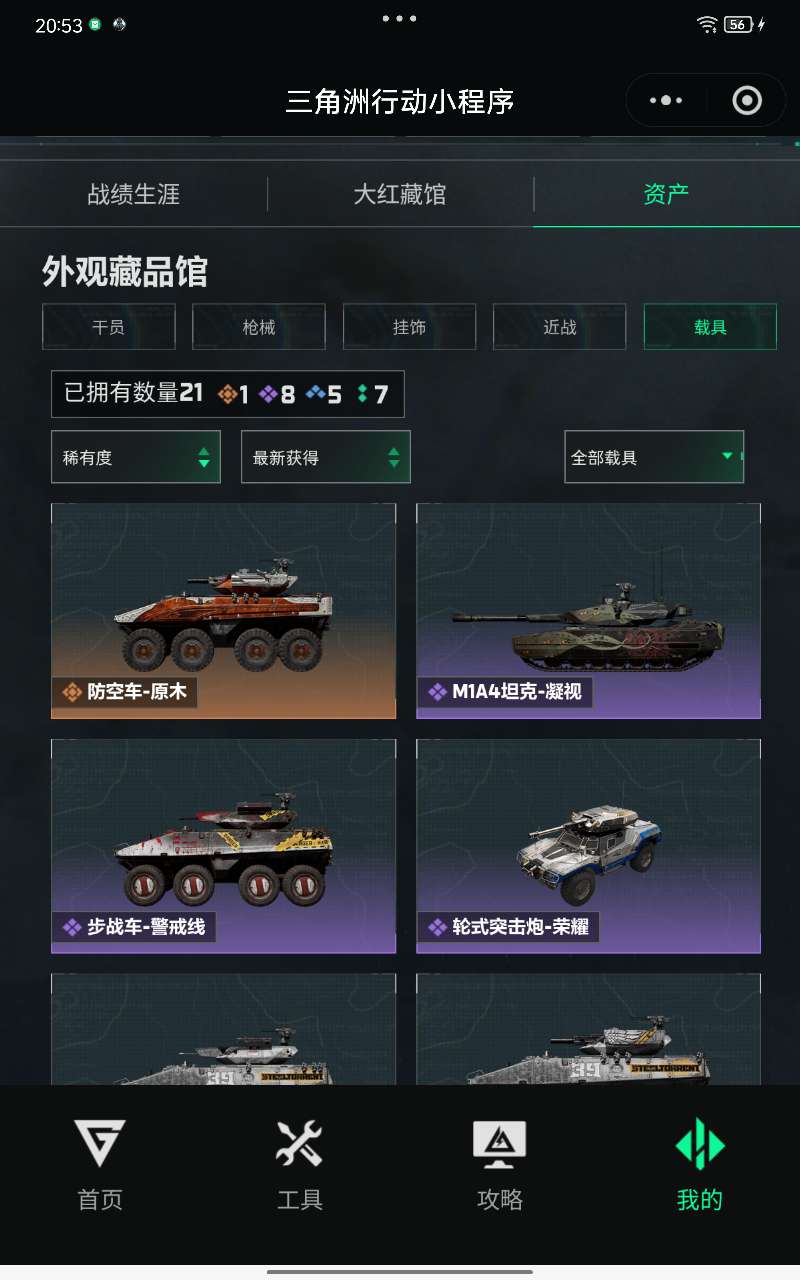The image size is (800, 1280).
Task: Select the 枪械 category button
Action: (259, 327)
